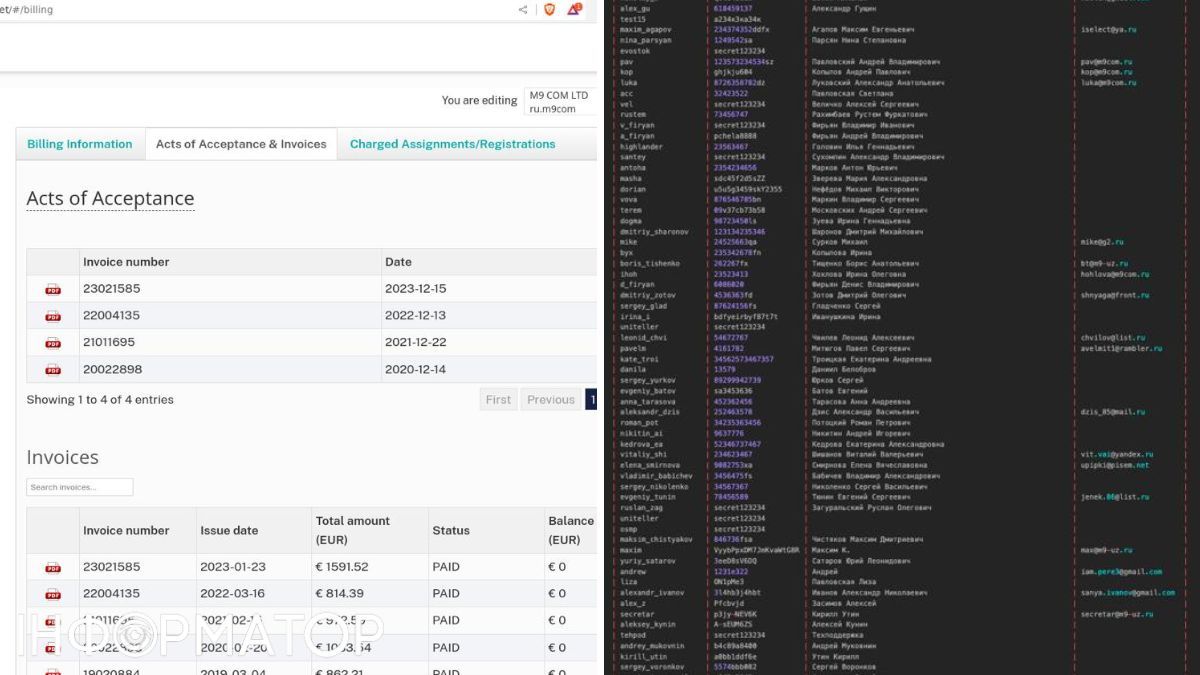Viewport: 1200px width, 675px height.
Task: Open the Brave Shields lion icon
Action: point(549,10)
